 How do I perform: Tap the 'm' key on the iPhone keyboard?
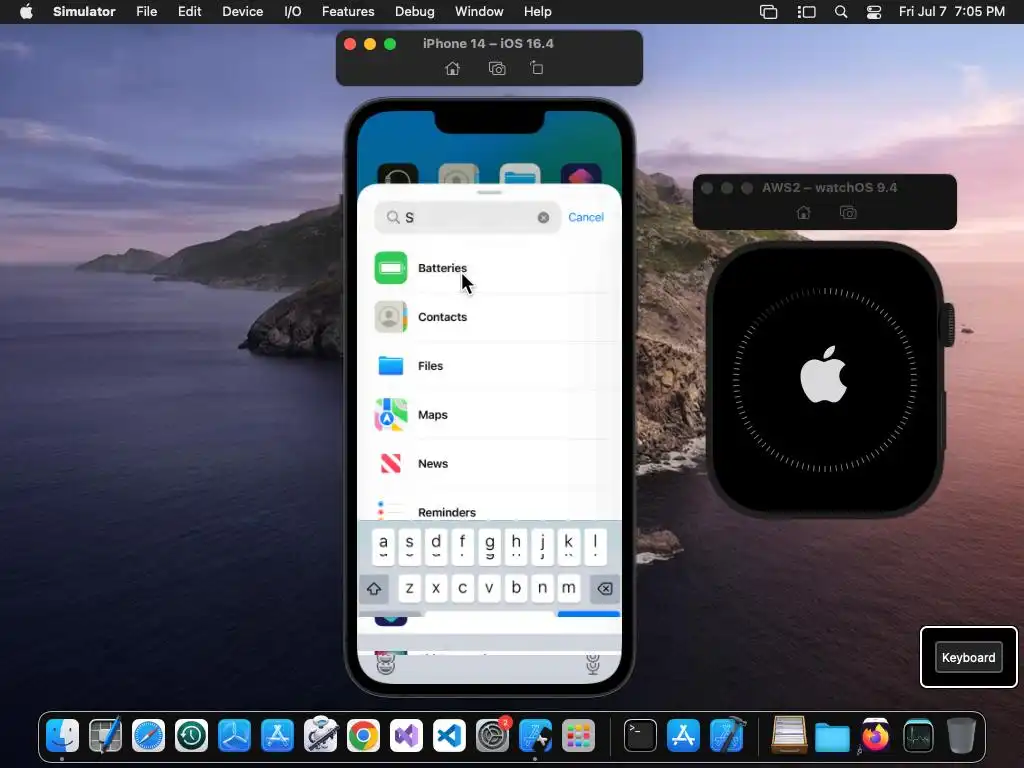569,588
